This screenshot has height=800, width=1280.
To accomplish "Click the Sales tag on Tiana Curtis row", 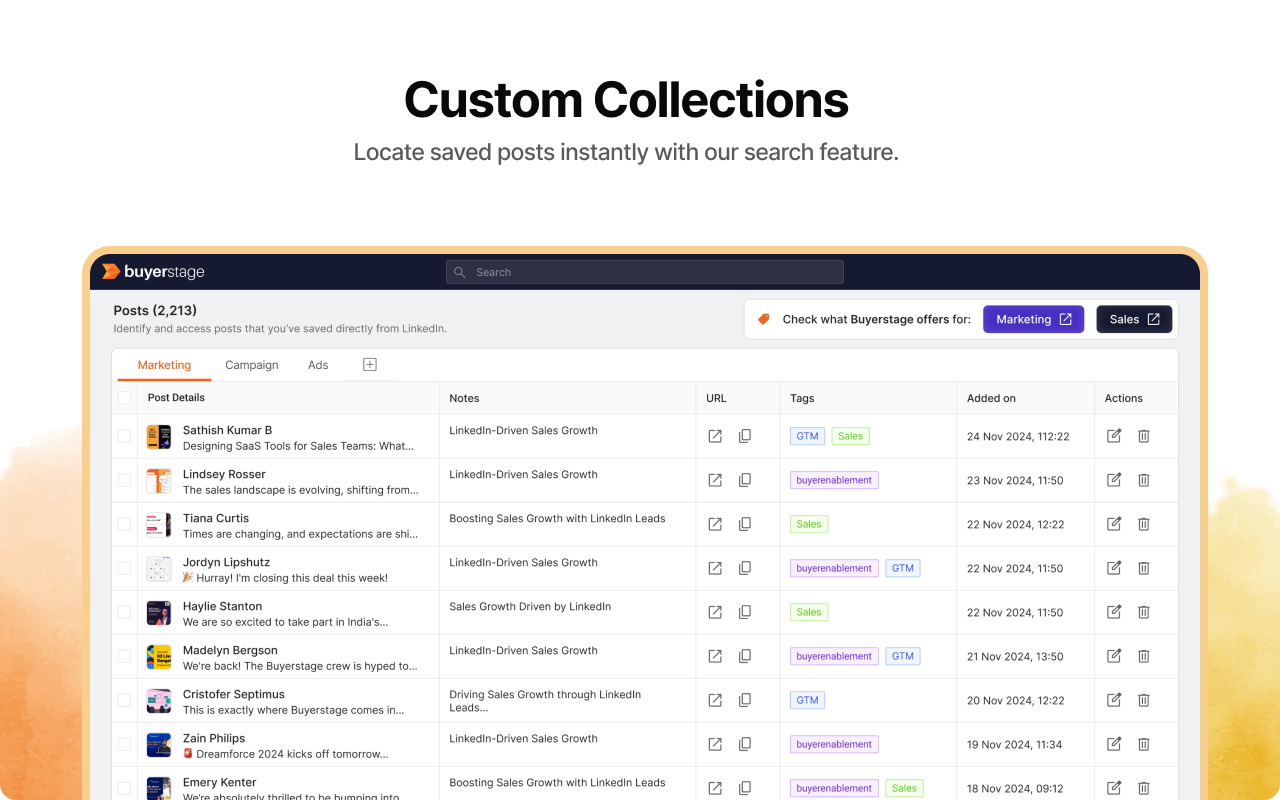I will [809, 524].
